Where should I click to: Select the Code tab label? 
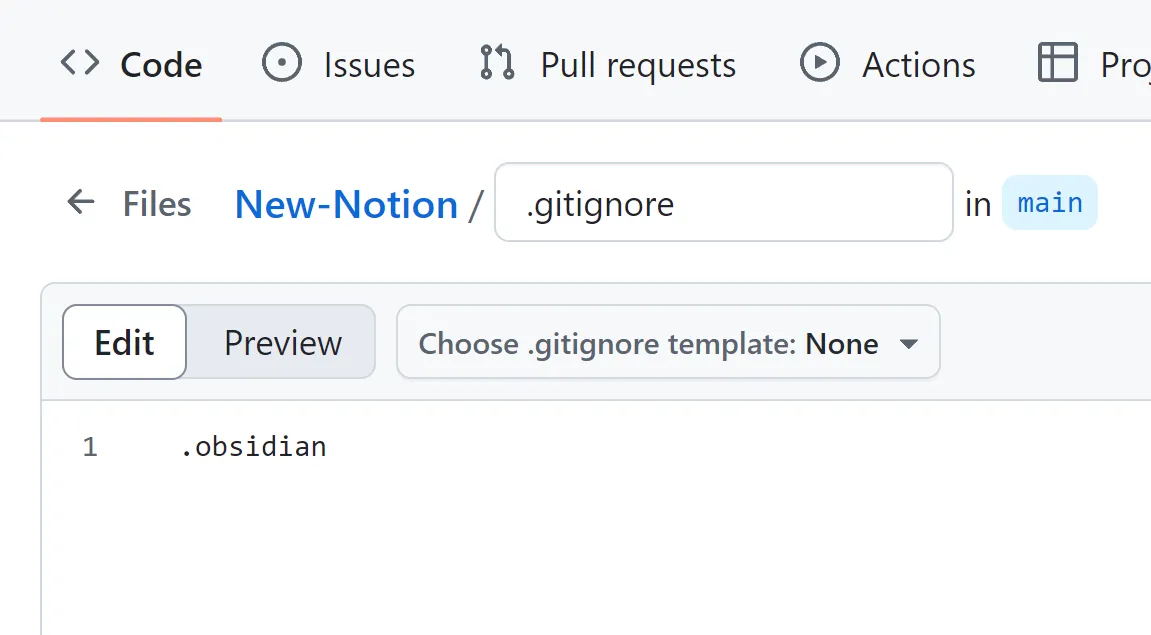(161, 65)
